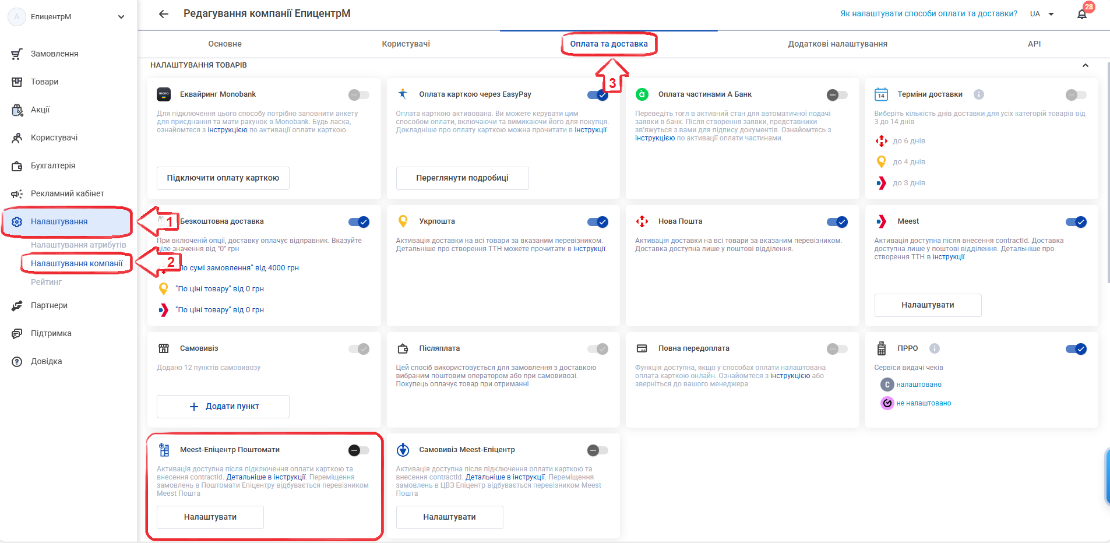Click the Самовивіз store icon
Viewport: 1110px width, 543px height.
[x=164, y=348]
